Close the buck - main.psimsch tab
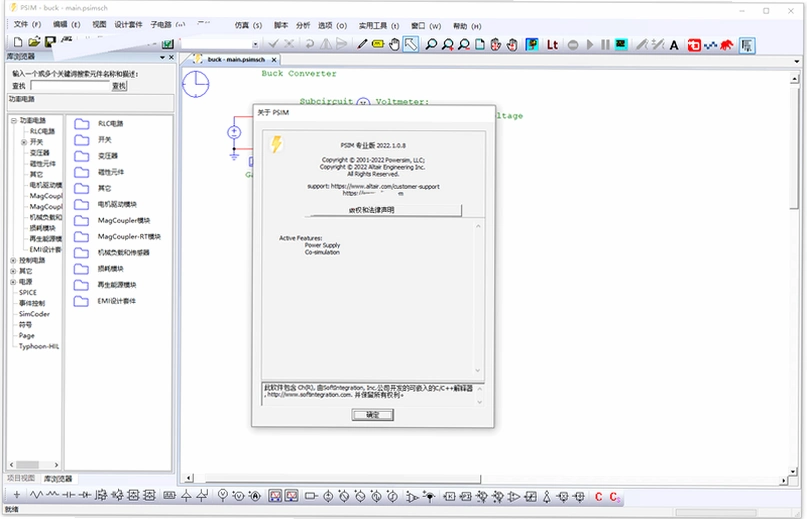 click(274, 60)
